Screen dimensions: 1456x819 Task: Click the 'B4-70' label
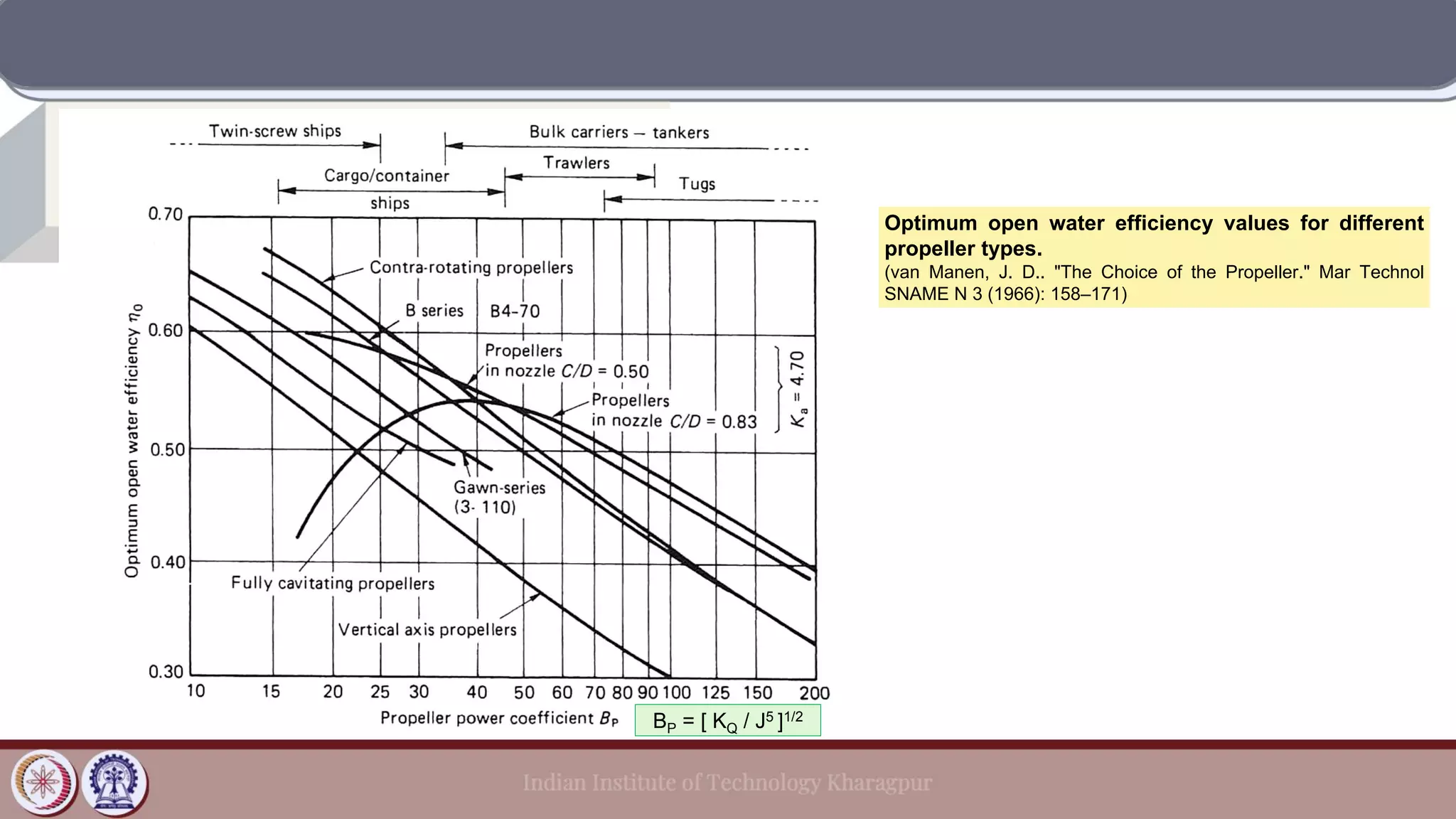pyautogui.click(x=515, y=311)
